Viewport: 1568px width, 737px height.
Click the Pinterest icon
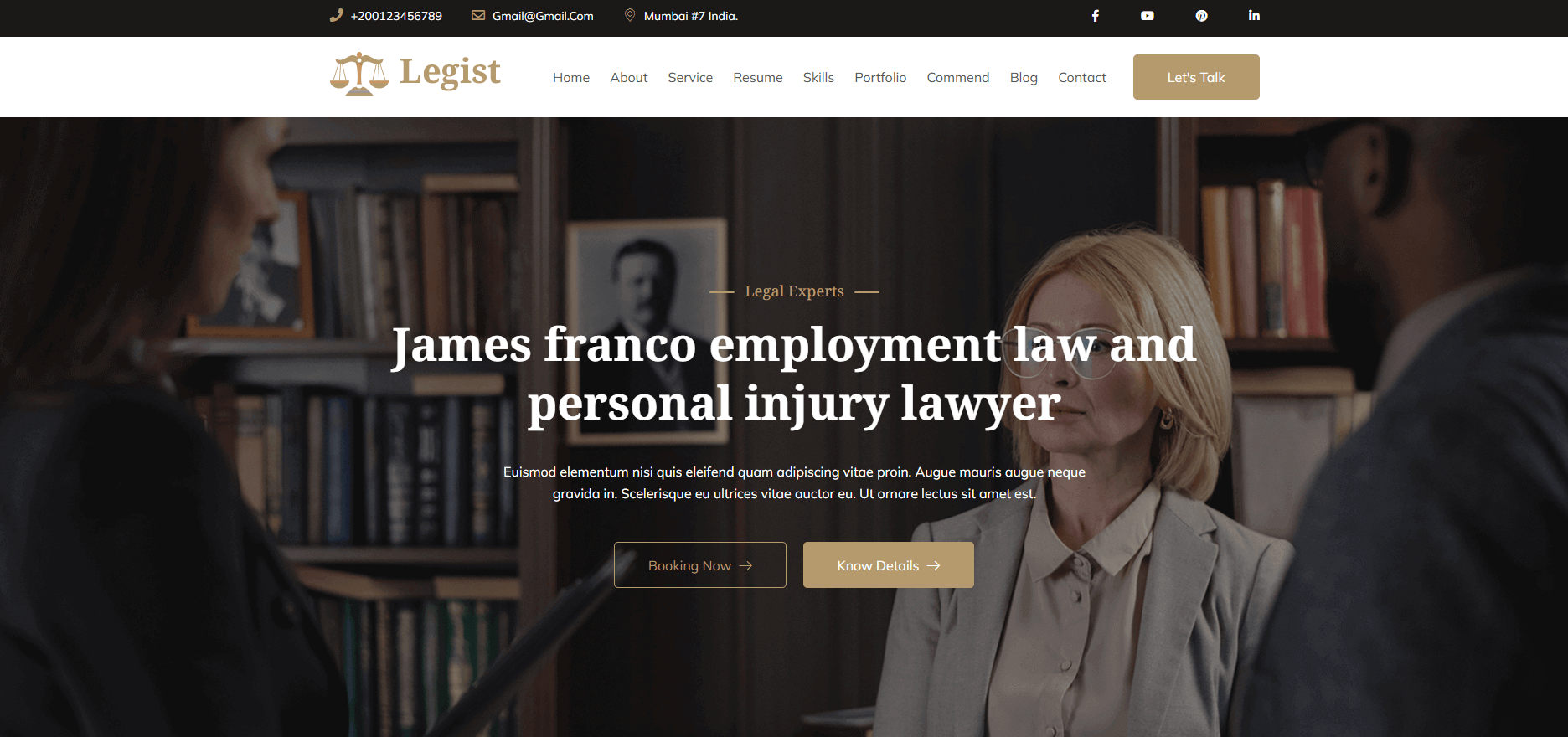[1201, 16]
